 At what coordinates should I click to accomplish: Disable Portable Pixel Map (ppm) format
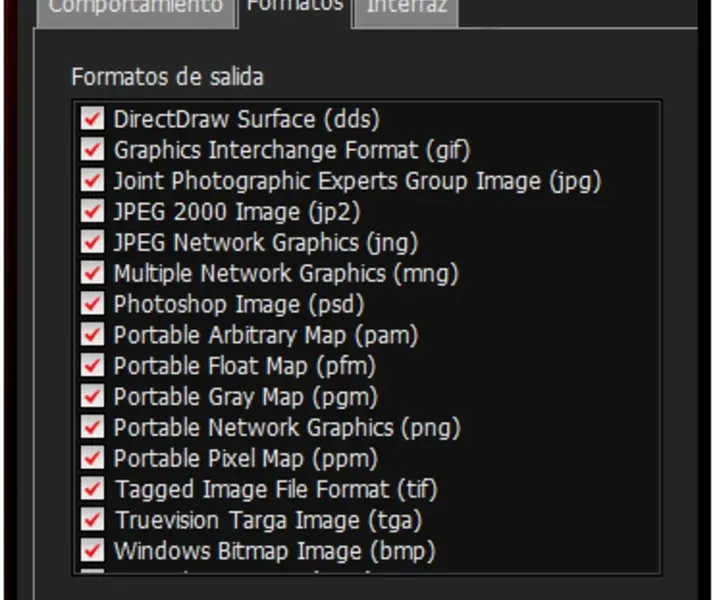pos(93,459)
